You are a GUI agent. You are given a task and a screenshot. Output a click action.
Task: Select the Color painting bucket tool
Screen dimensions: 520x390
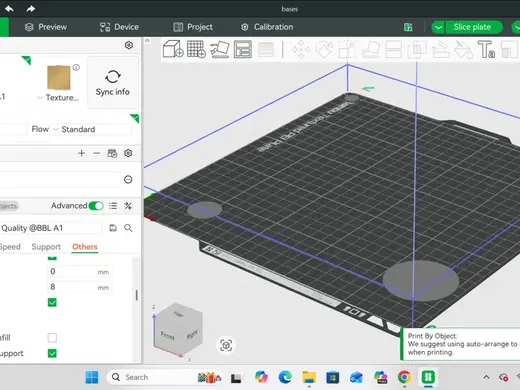pos(464,50)
